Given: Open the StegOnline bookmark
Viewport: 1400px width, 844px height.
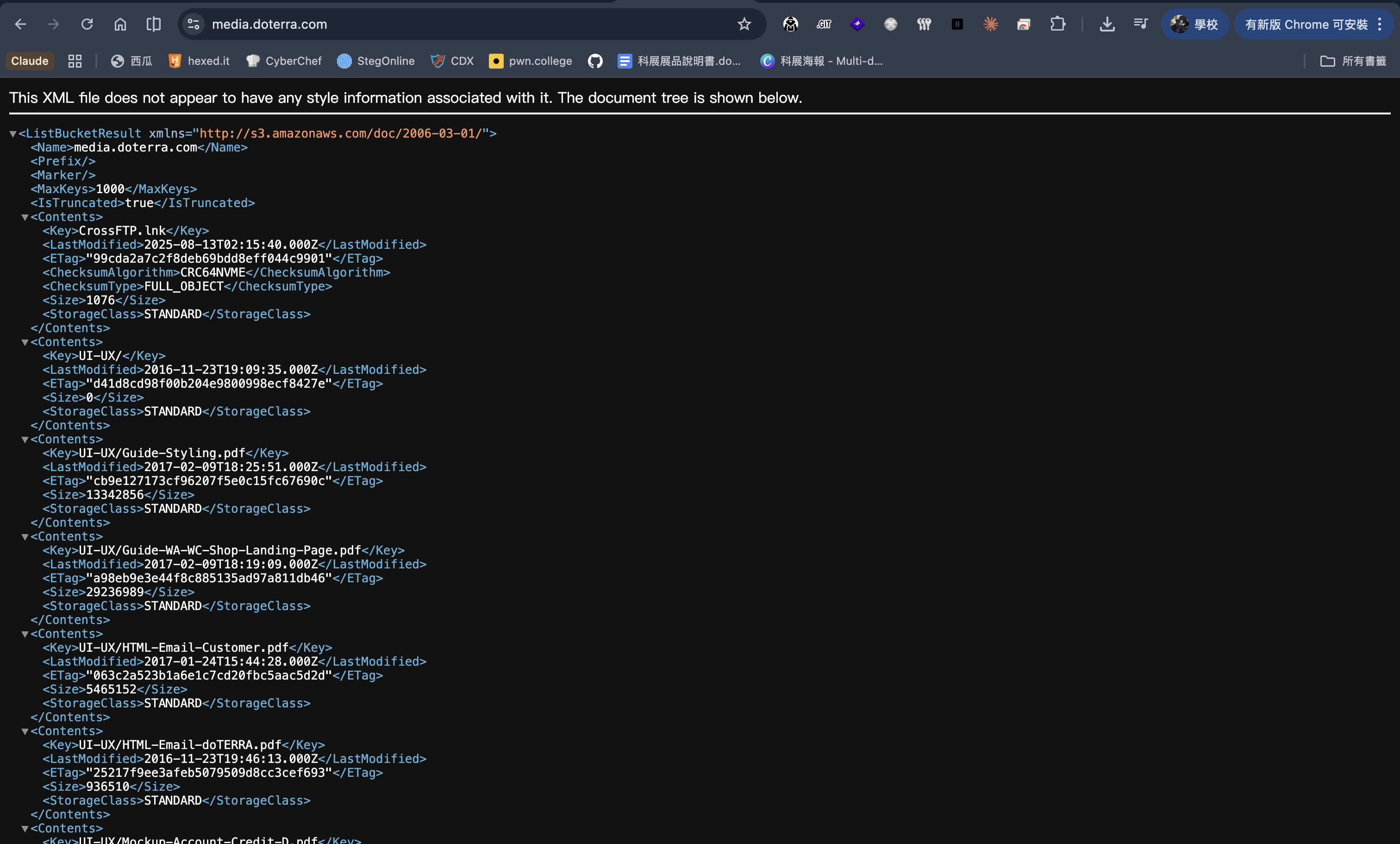Looking at the screenshot, I should pos(376,61).
